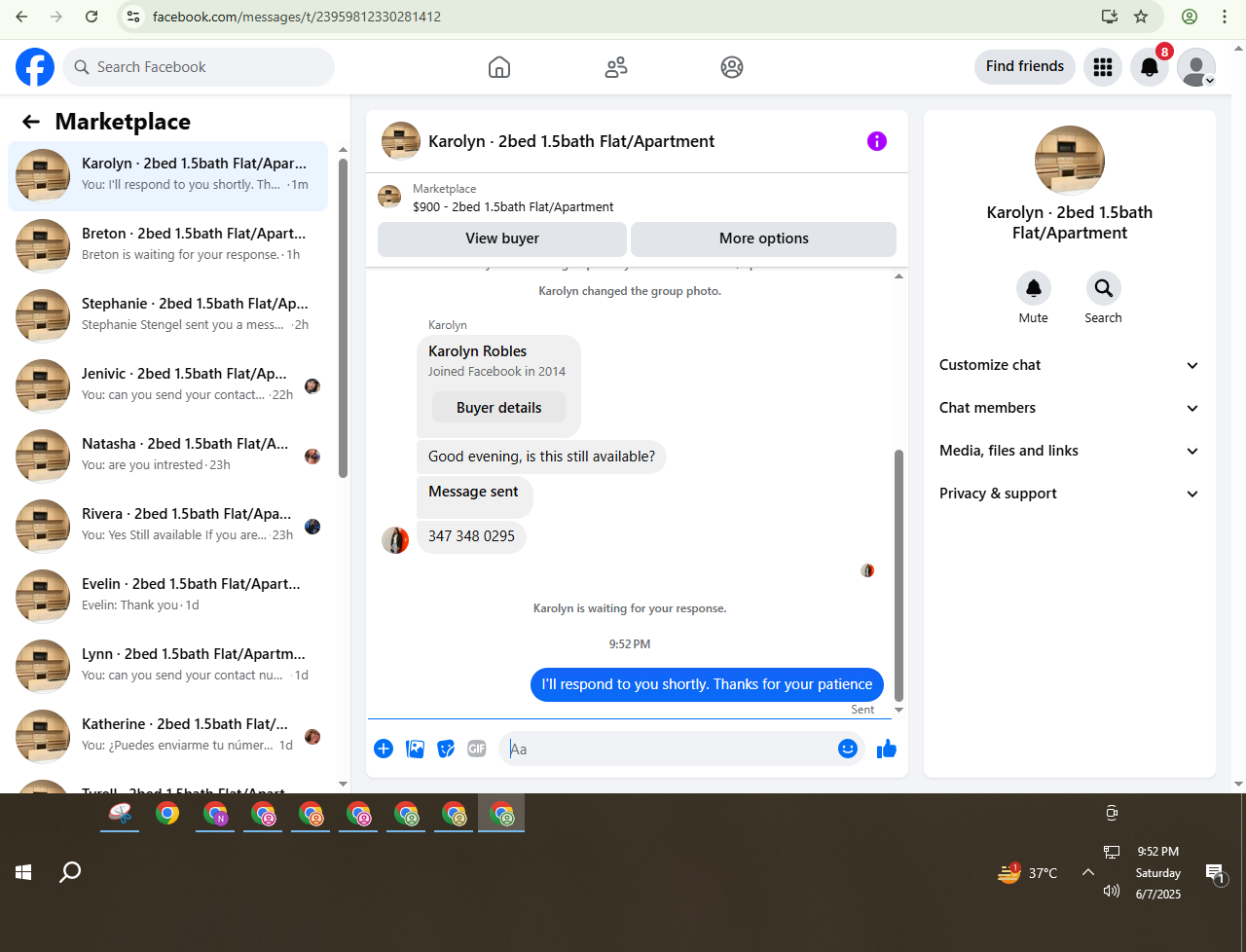Open more actions with the blue plus icon
This screenshot has width=1246, height=952.
pos(384,749)
